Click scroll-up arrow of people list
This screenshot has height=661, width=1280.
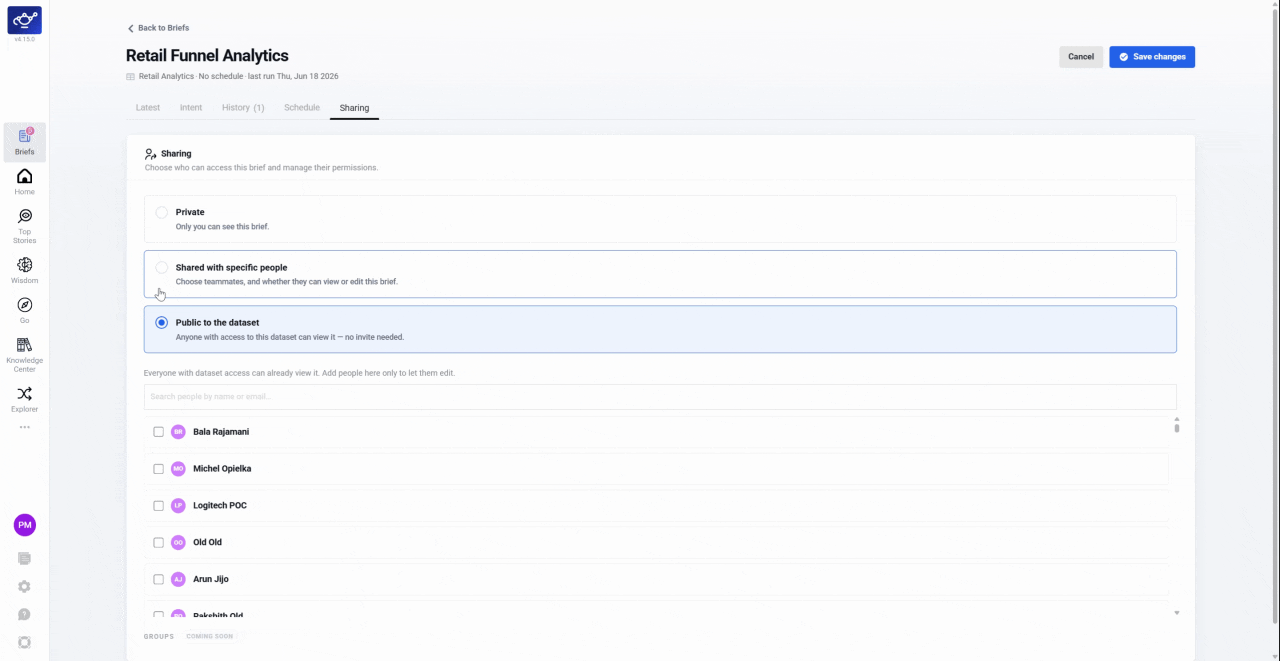pyautogui.click(x=1177, y=419)
